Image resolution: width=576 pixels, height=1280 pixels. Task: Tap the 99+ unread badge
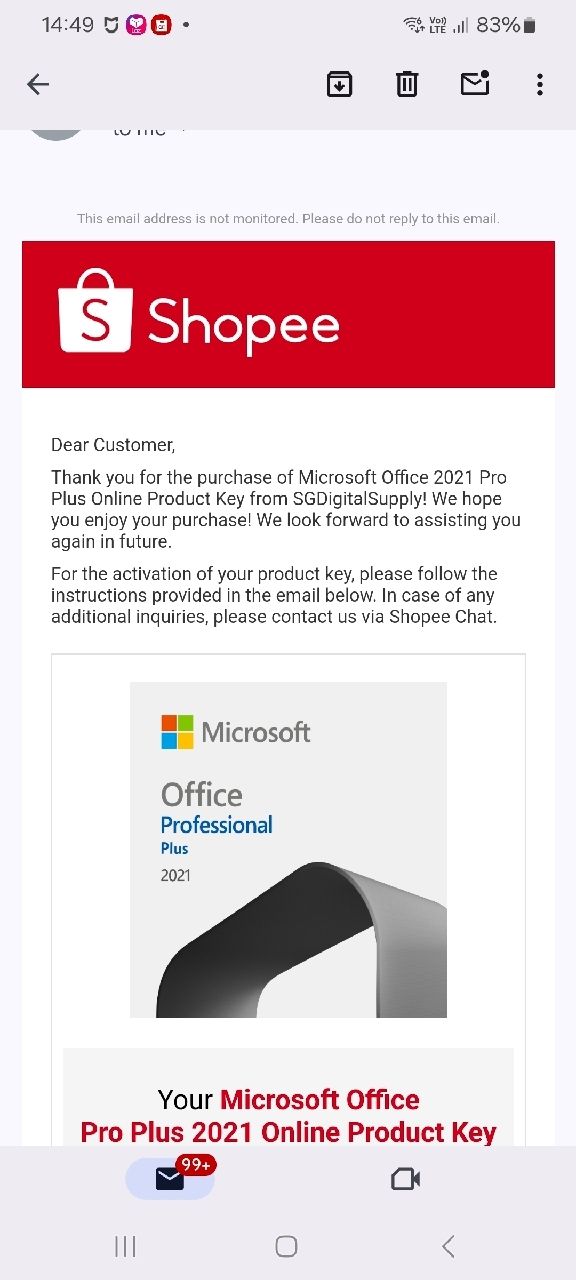point(196,1165)
